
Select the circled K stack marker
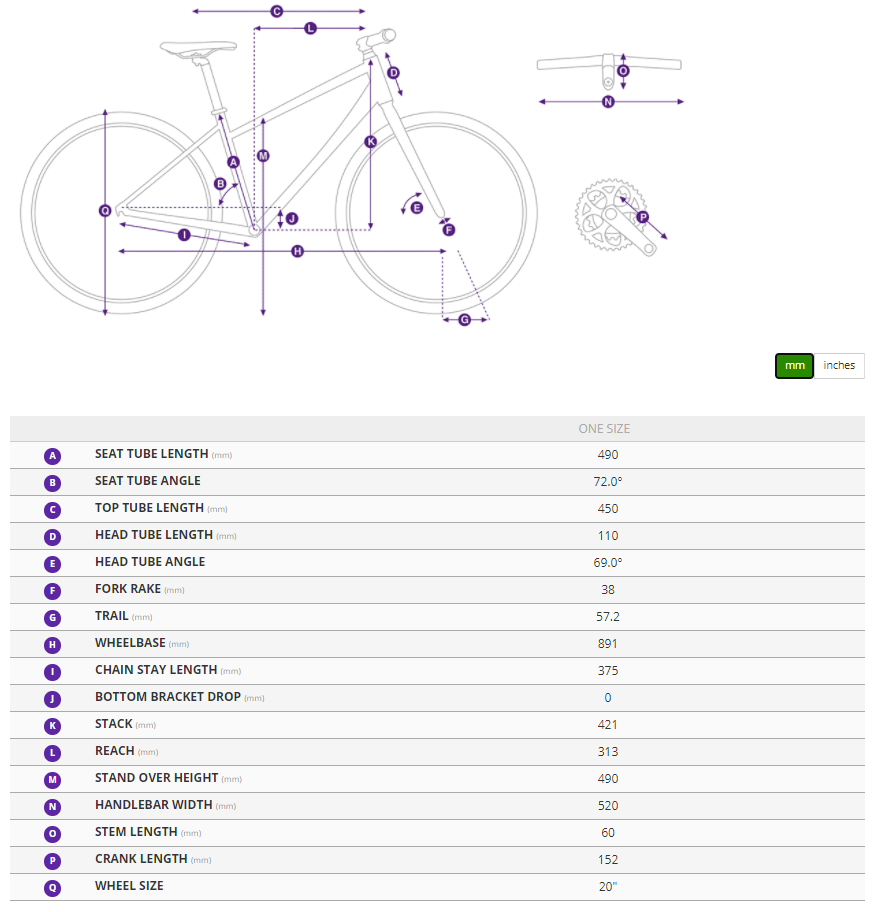click(371, 142)
